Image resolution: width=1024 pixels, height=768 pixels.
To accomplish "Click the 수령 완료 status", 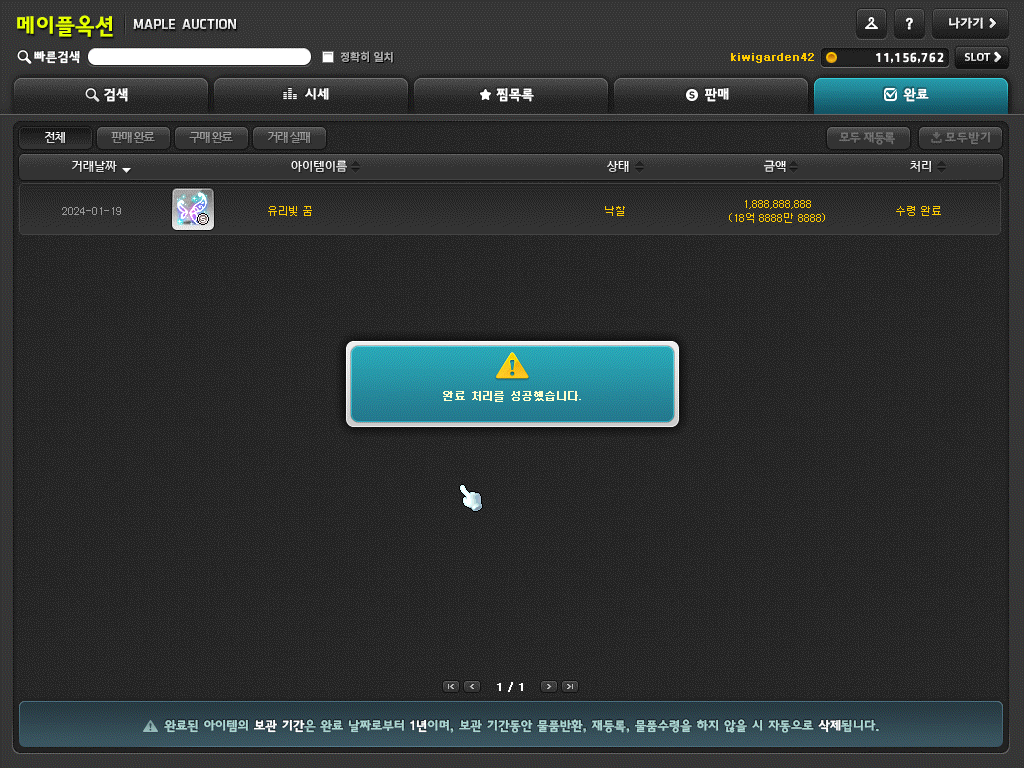I will tap(918, 211).
